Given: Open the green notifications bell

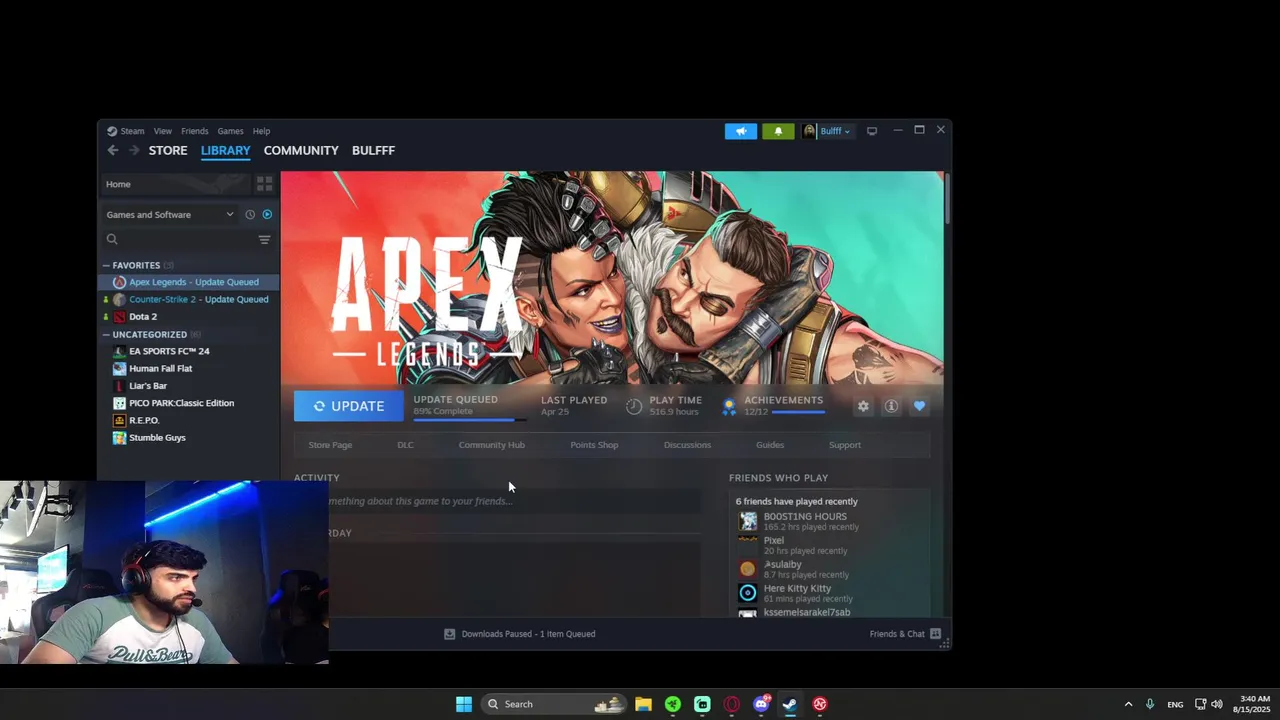Looking at the screenshot, I should click(x=778, y=131).
